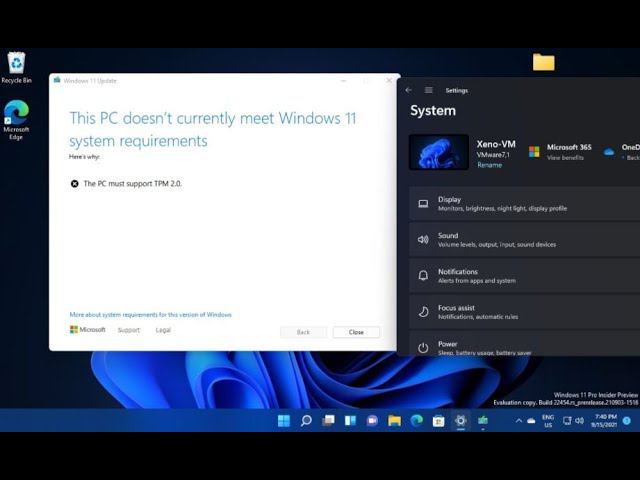Click the Rename link under Xeno-VM
Screen dimensions: 640x480
[489, 165]
